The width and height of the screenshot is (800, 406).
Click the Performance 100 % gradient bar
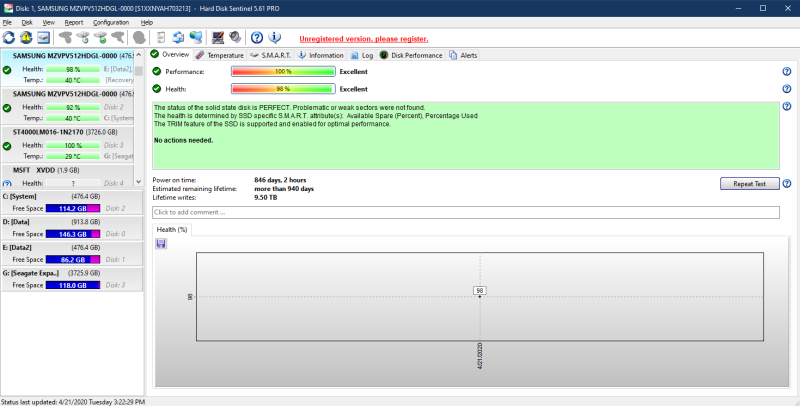(x=283, y=71)
